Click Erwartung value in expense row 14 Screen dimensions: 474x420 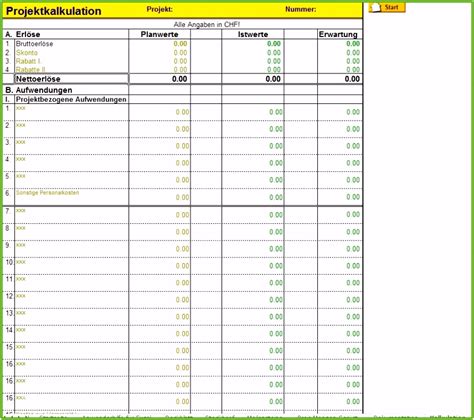pyautogui.click(x=353, y=334)
